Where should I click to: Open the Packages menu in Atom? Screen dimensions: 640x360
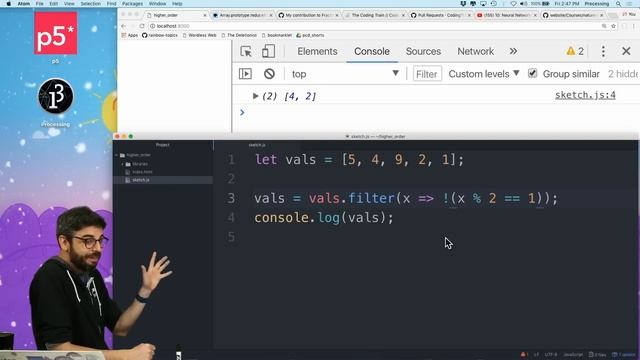coord(132,4)
